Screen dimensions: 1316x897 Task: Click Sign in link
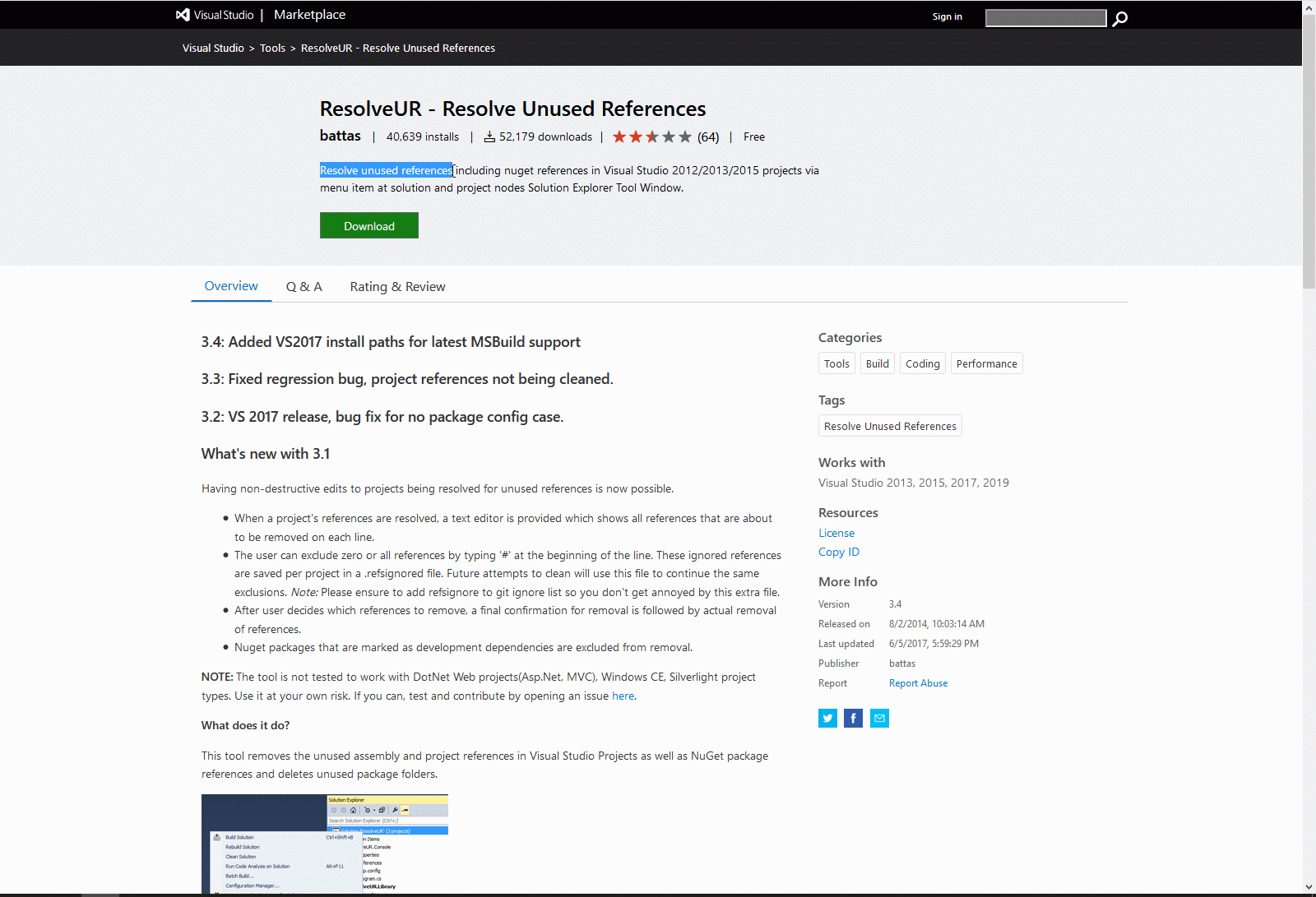click(948, 16)
